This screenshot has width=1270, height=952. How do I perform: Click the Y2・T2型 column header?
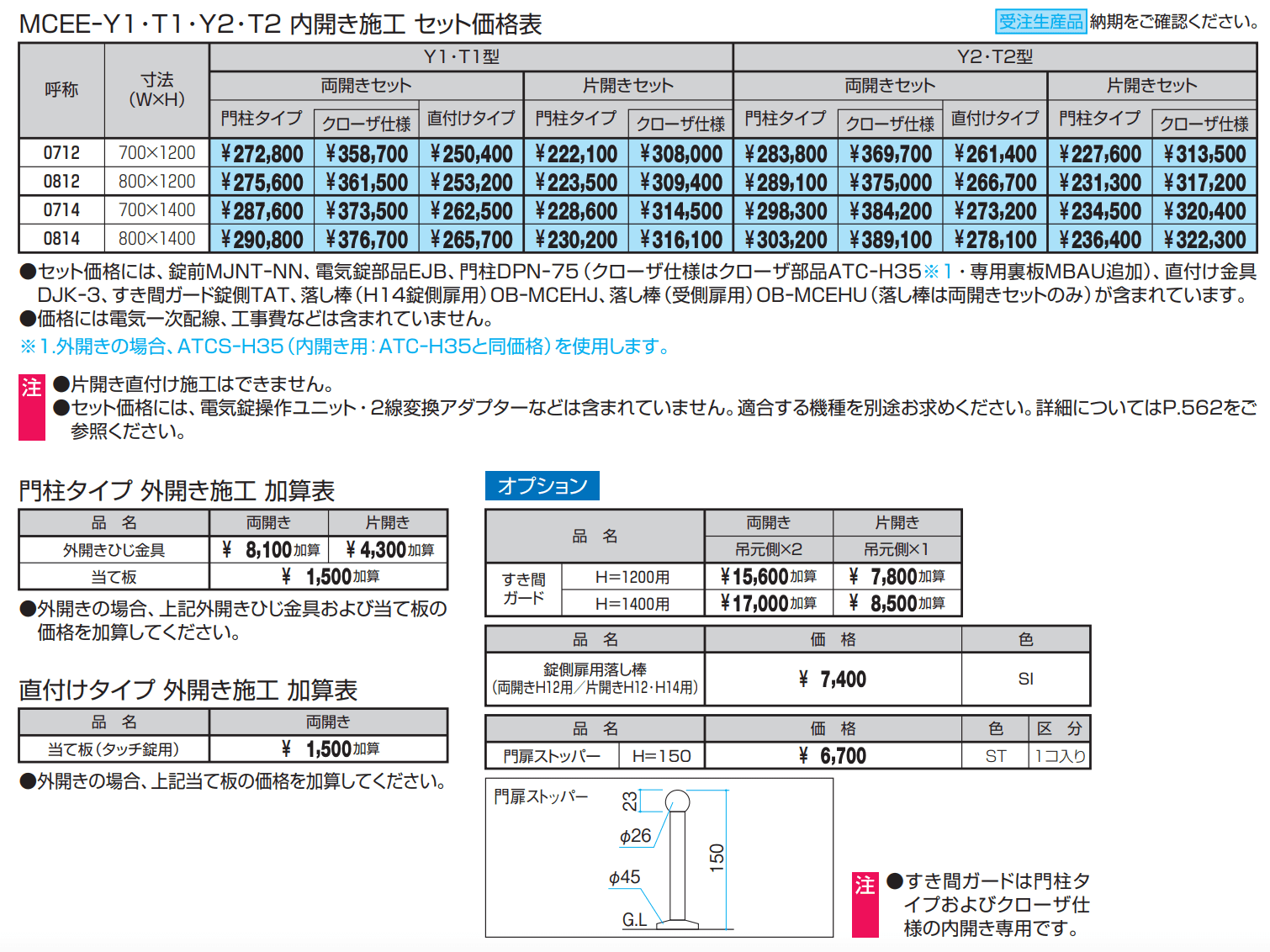point(995,57)
